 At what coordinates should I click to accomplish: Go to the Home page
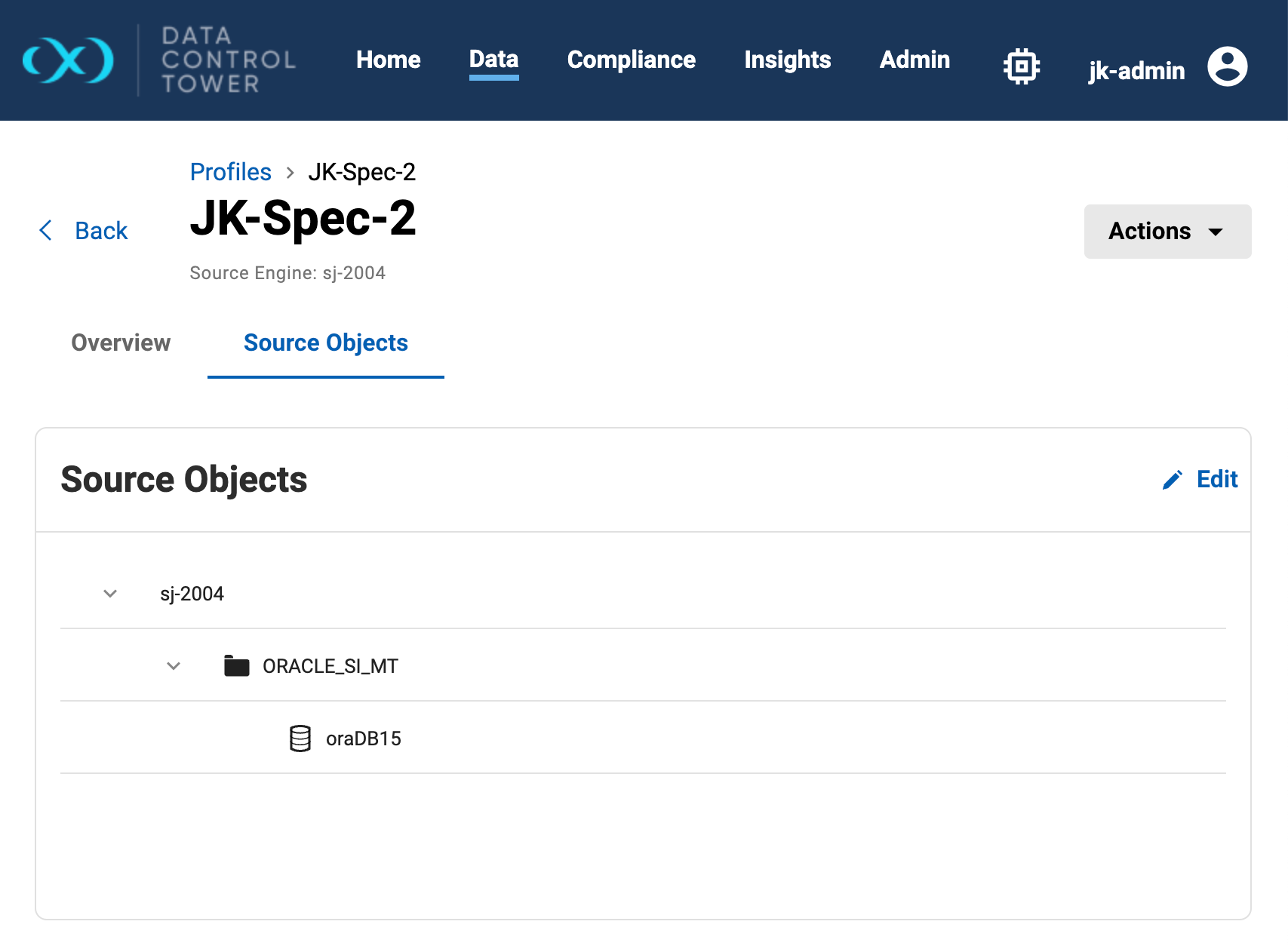tap(388, 60)
